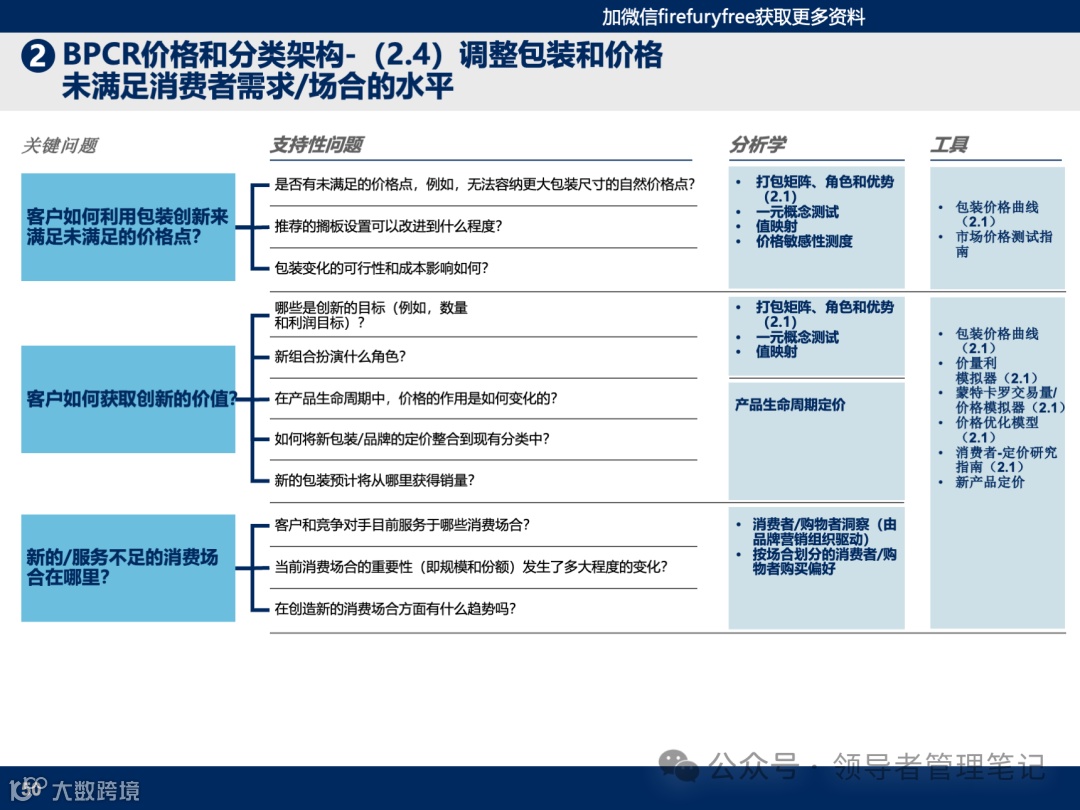Click tool bullet 价格优化模型 (2.1)

997,430
